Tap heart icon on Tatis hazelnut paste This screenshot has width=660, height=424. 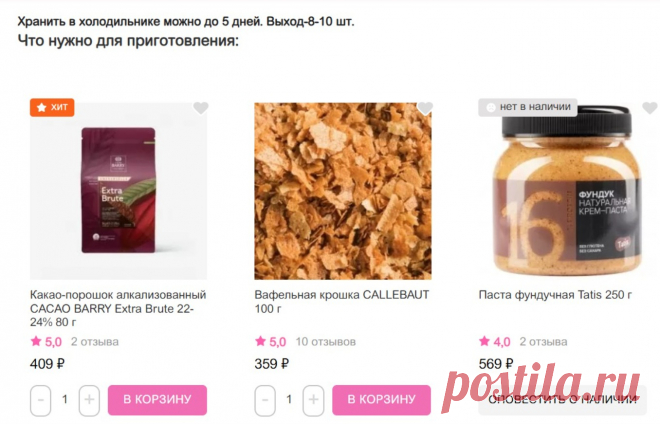pyautogui.click(x=650, y=108)
